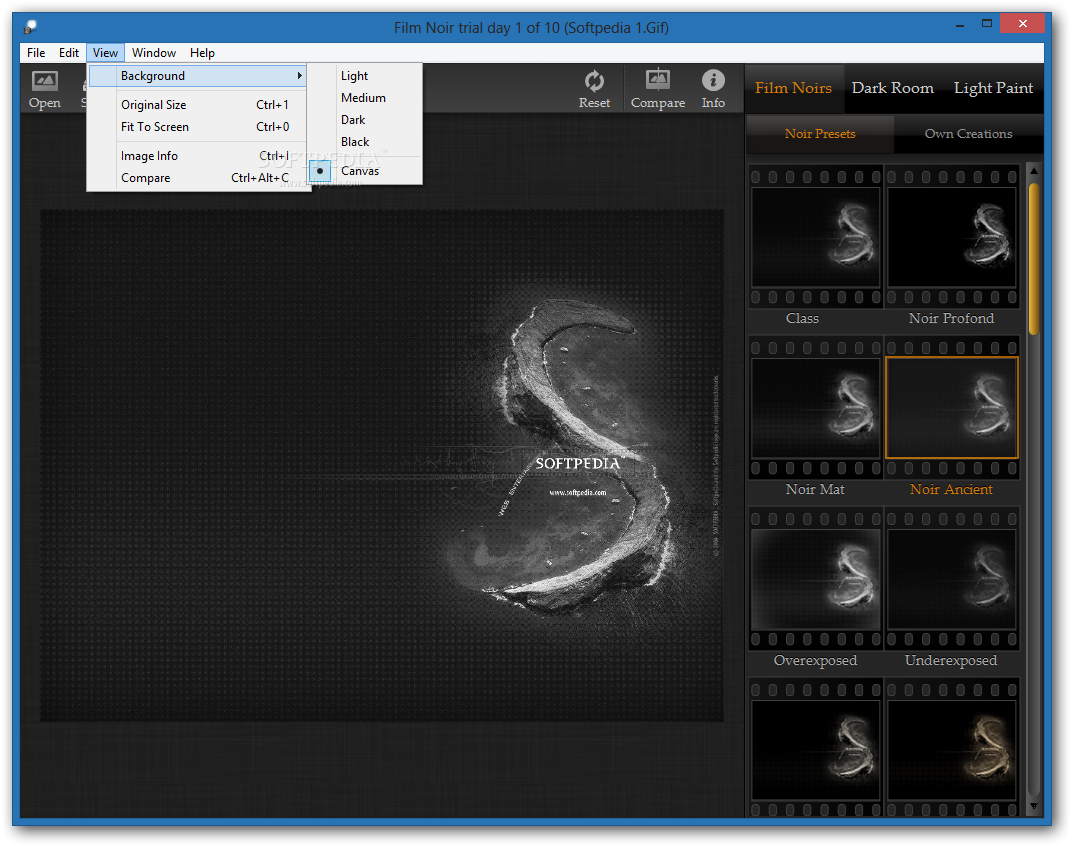1072x846 pixels.
Task: Select Original Size menu entry
Action: pos(199,105)
